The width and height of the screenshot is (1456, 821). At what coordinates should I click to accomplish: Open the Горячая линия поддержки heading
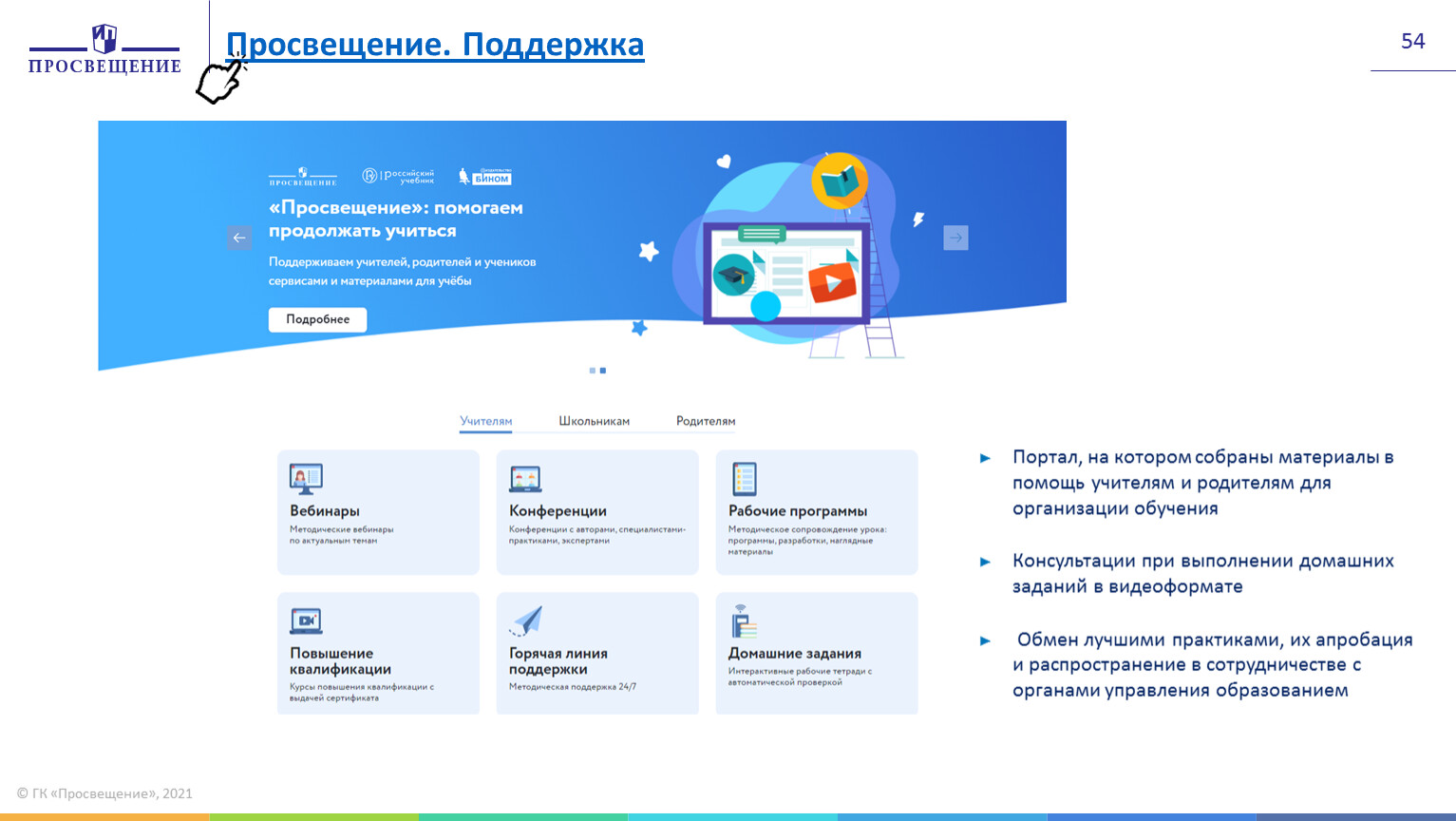pyautogui.click(x=558, y=660)
